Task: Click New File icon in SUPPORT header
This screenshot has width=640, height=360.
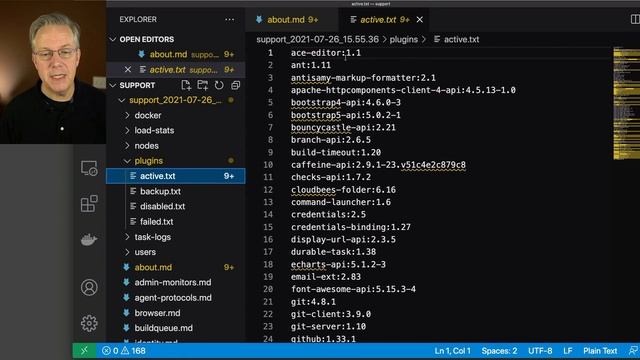Action: pyautogui.click(x=186, y=85)
